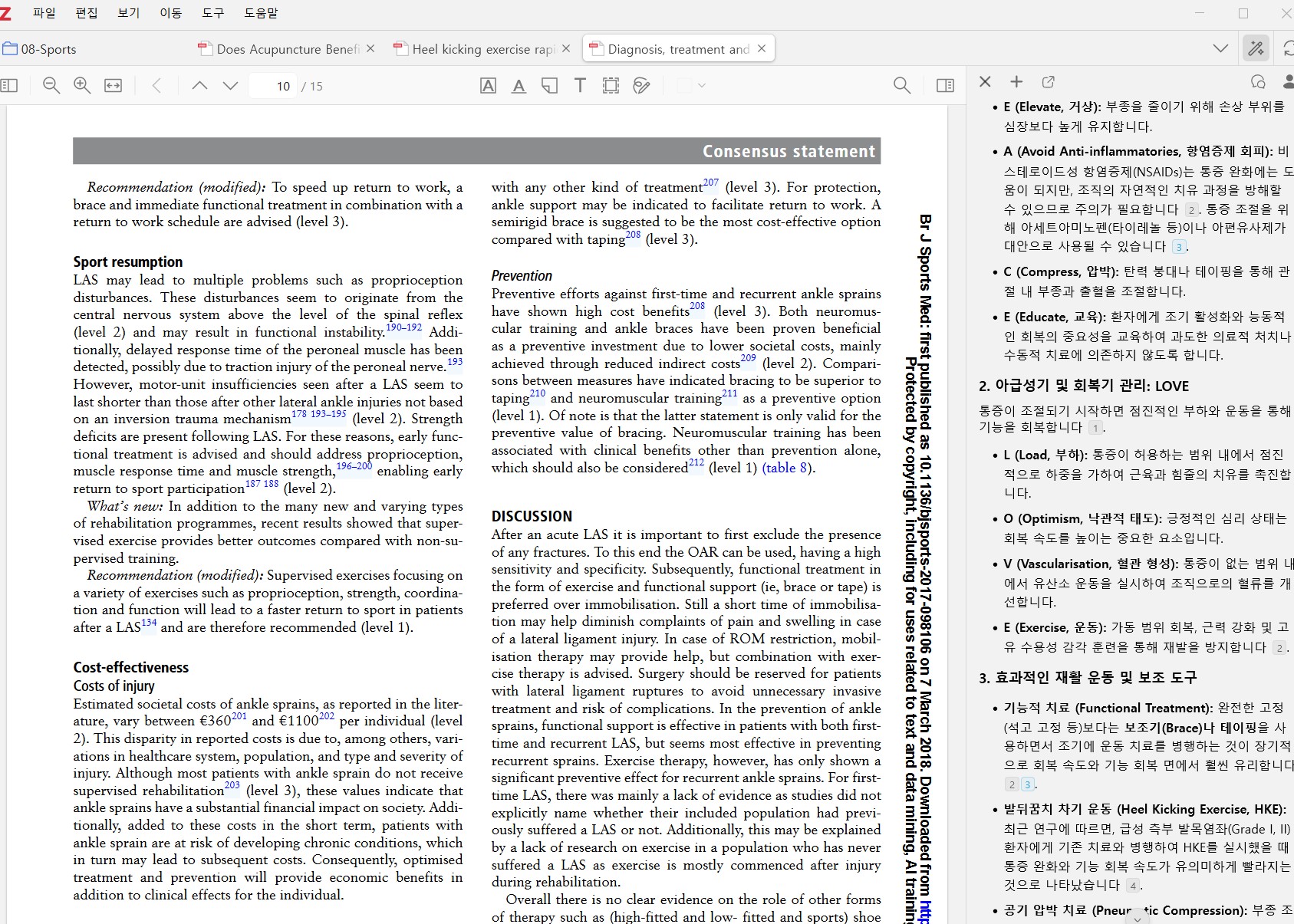Open the Find in document search
The image size is (1294, 924).
pyautogui.click(x=902, y=86)
